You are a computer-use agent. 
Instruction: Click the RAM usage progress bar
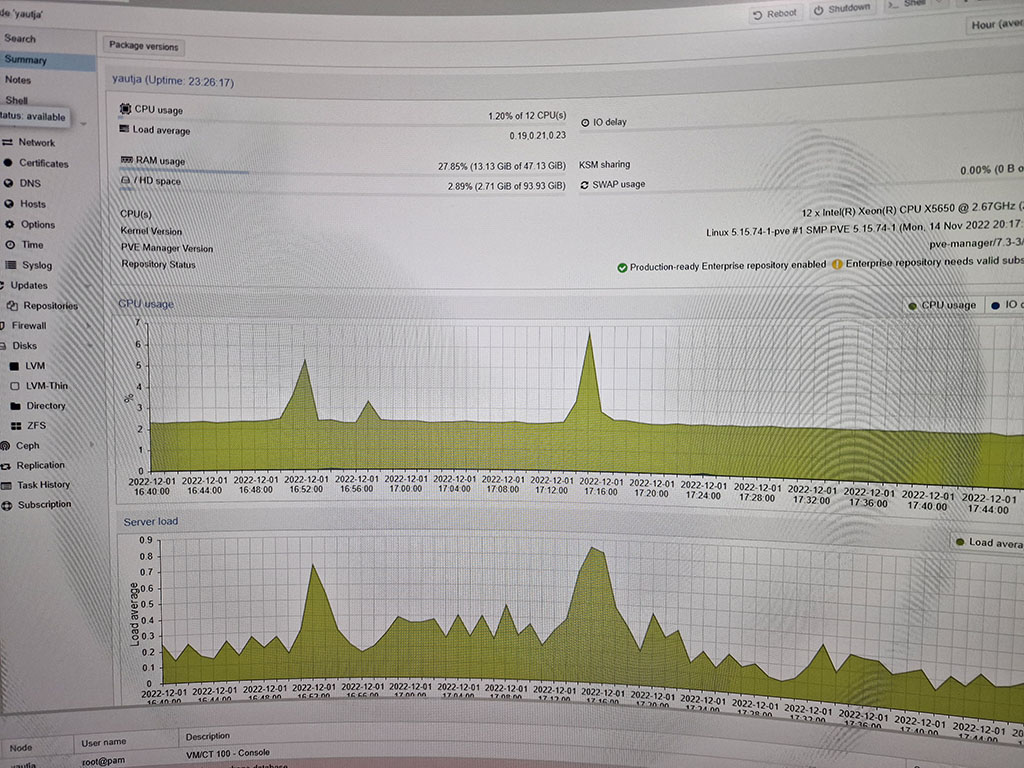pos(185,171)
